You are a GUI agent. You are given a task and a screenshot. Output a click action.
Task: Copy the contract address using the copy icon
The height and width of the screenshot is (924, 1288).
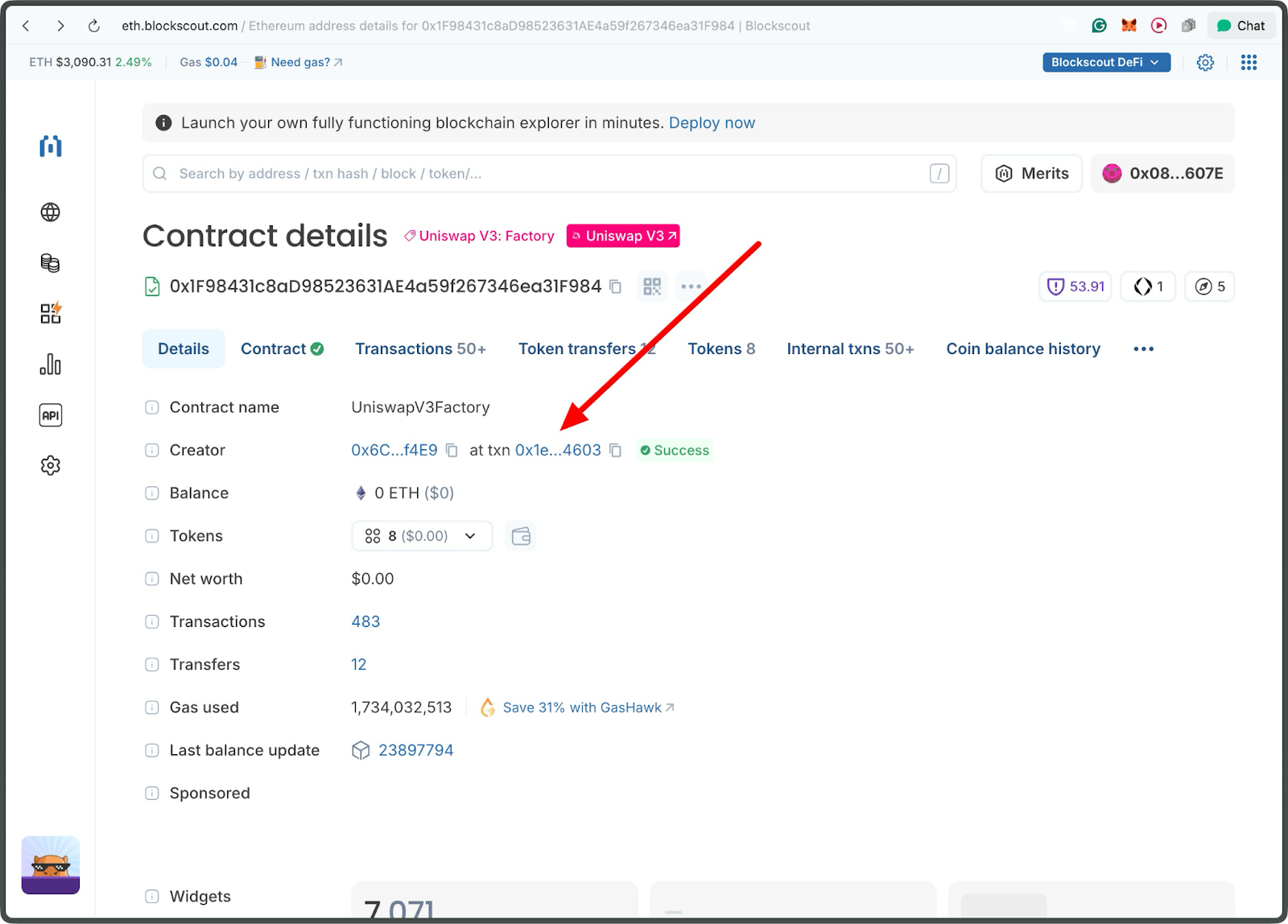pos(615,287)
